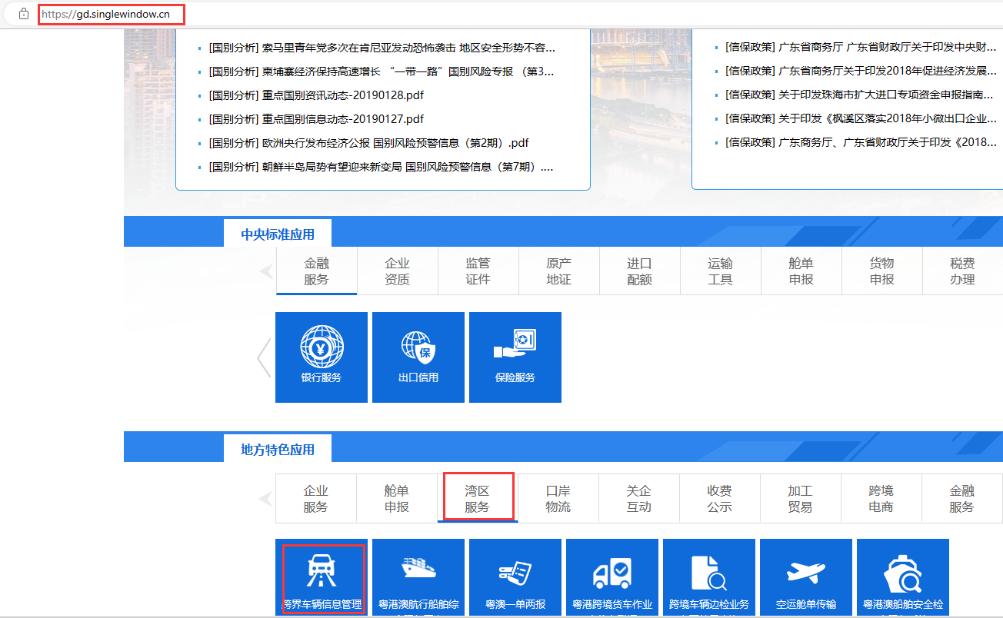Open 索马里青年党 国别分析 article link
The image size is (1003, 618).
[x=382, y=47]
